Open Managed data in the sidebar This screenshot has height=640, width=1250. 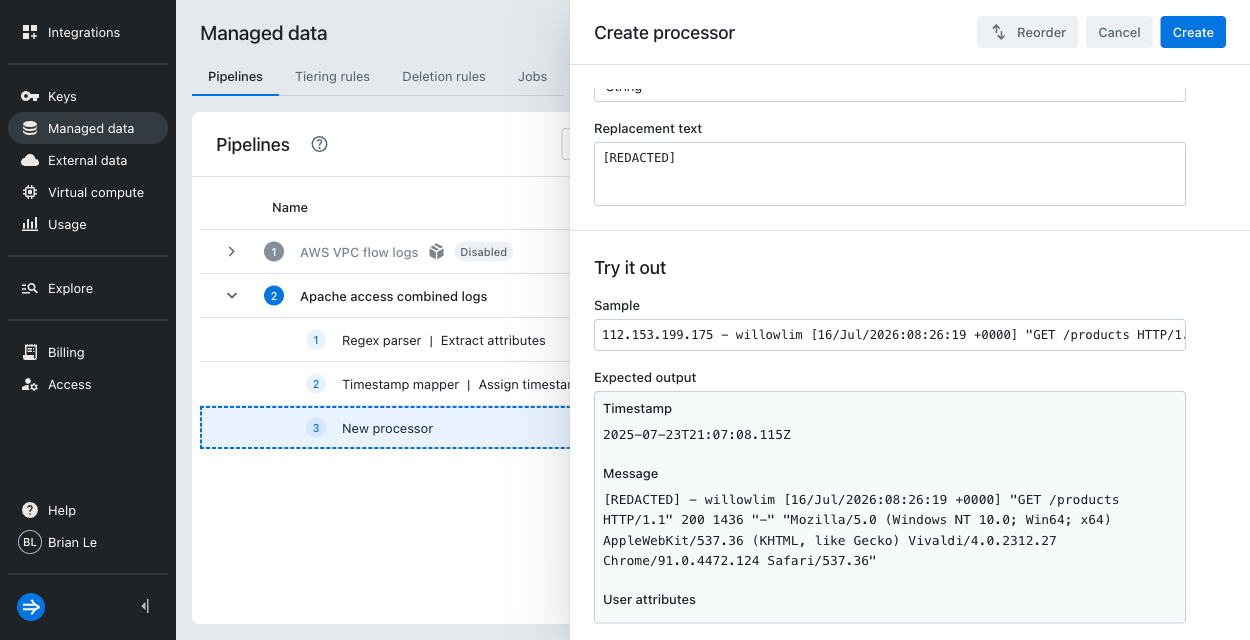point(88,128)
